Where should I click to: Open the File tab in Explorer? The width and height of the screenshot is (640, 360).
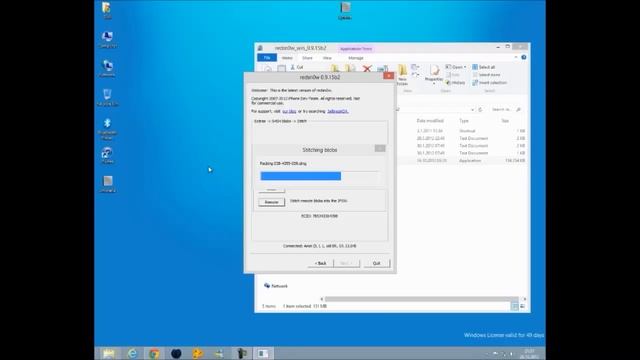tap(267, 58)
